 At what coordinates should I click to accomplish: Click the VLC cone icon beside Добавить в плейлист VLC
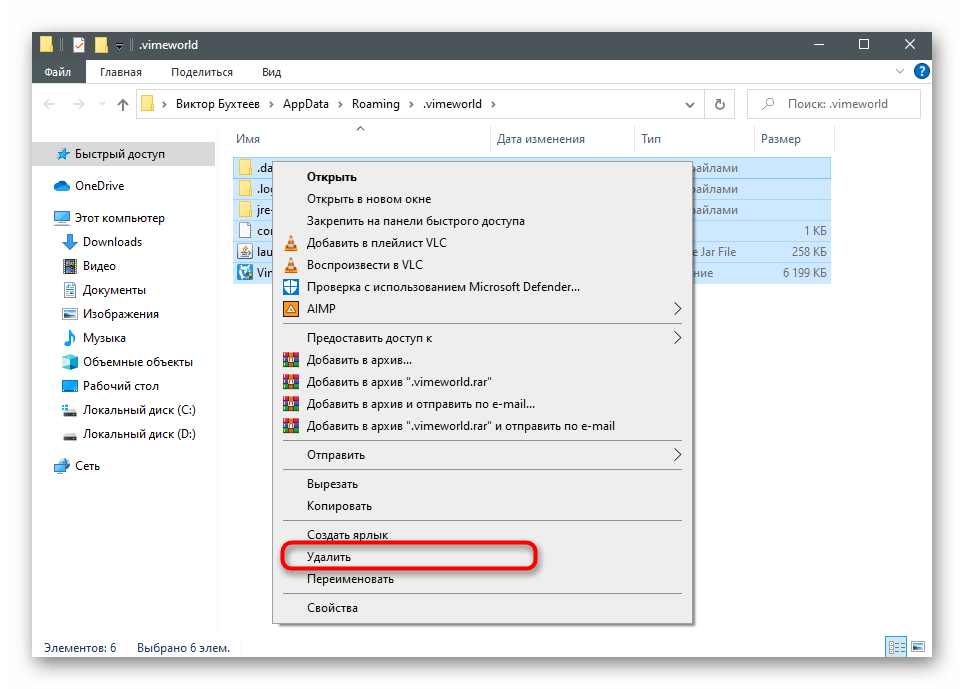(x=291, y=243)
